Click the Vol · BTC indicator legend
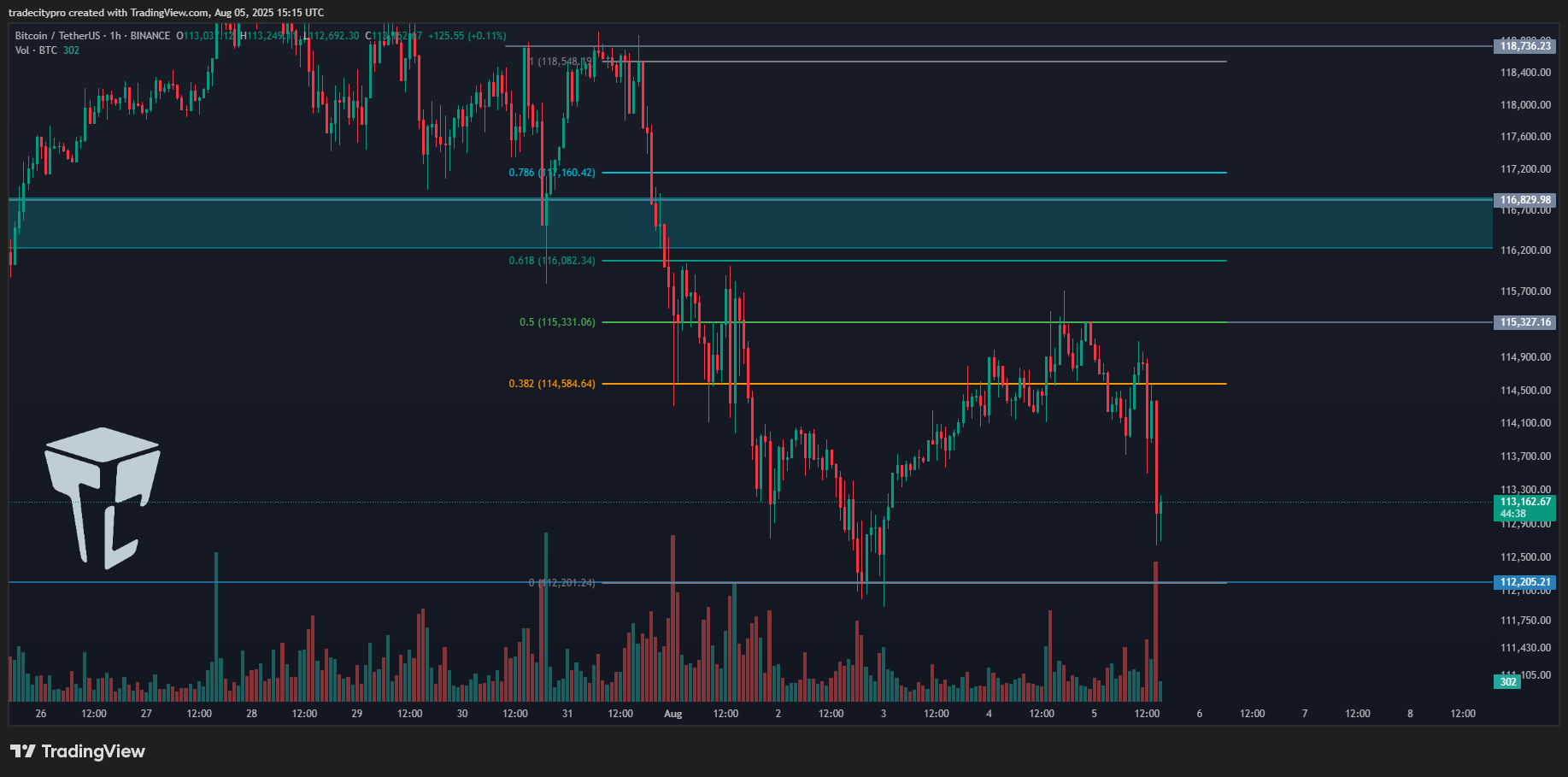 [x=37, y=50]
